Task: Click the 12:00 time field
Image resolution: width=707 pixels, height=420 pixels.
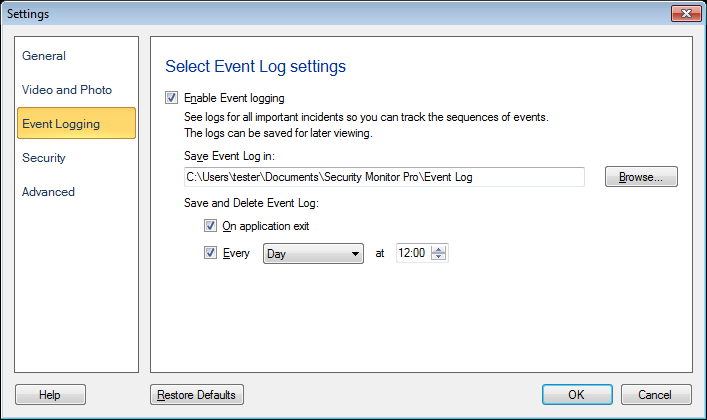Action: pyautogui.click(x=413, y=254)
